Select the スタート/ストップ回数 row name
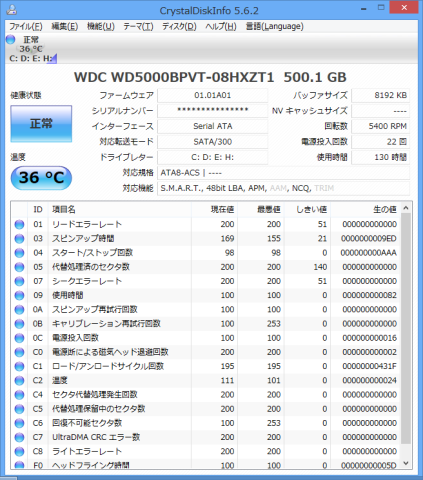This screenshot has width=423, height=480. (92, 253)
